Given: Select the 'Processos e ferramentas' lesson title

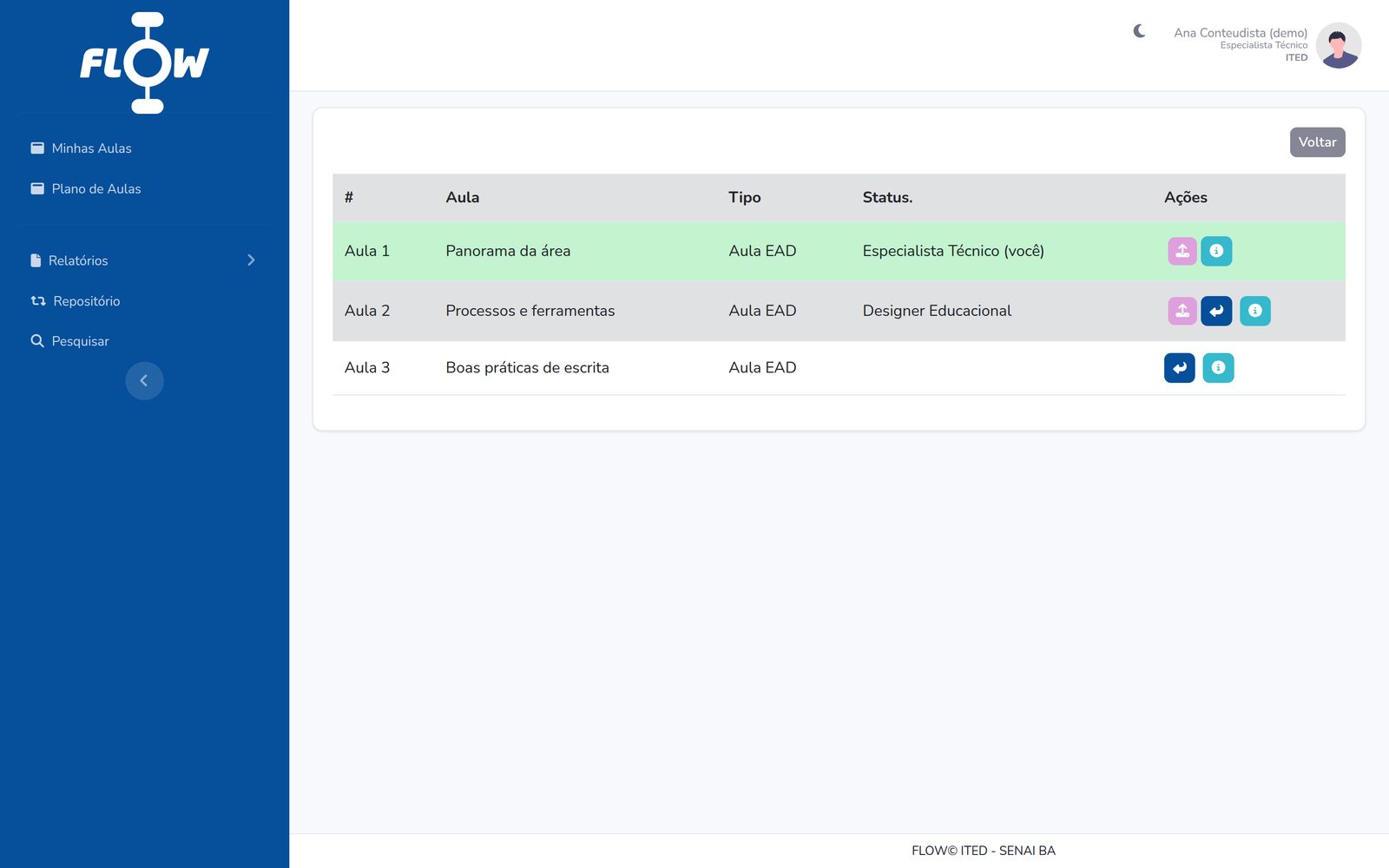Looking at the screenshot, I should (x=530, y=311).
